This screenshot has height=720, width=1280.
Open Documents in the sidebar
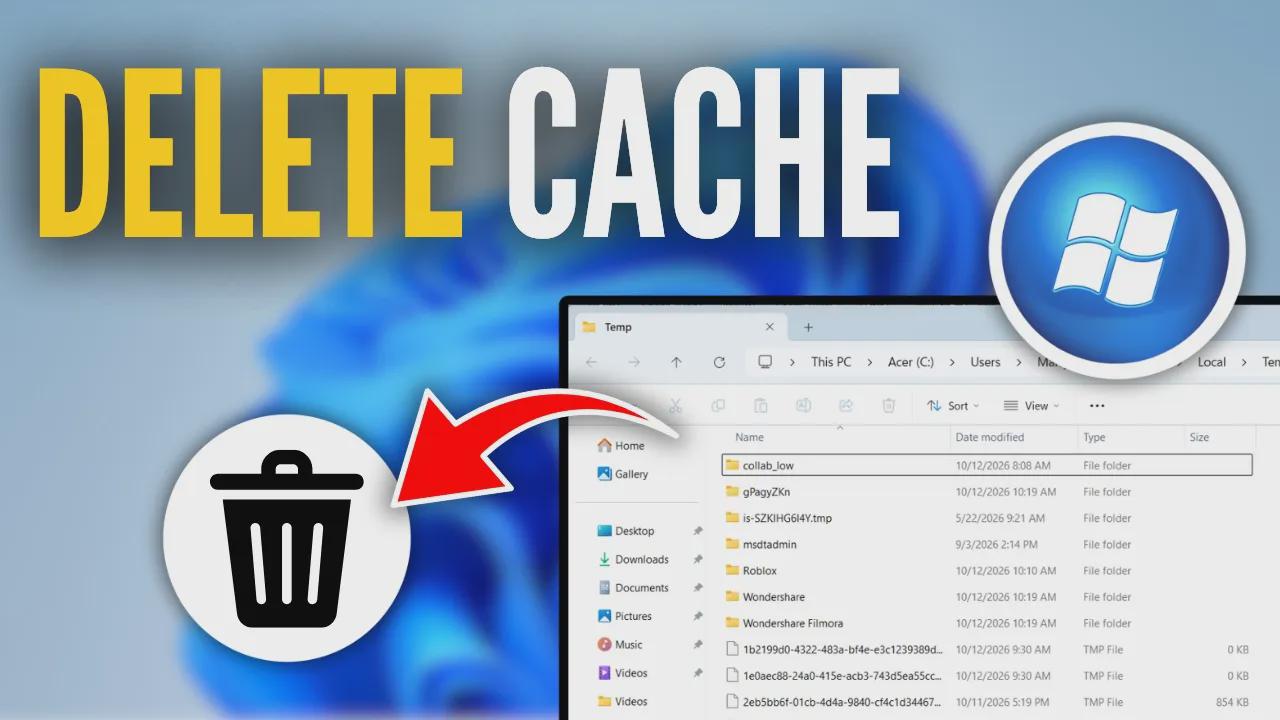pyautogui.click(x=633, y=588)
